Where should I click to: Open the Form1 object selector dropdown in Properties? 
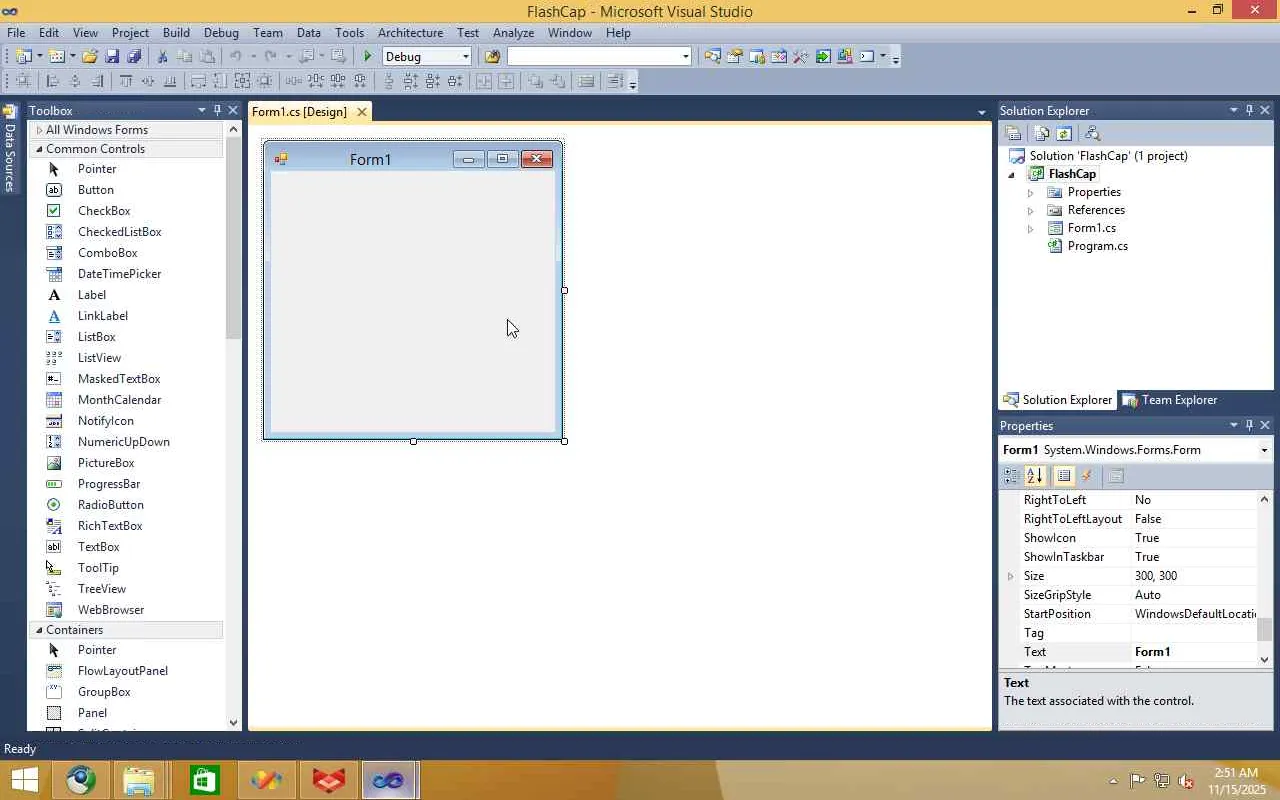(1264, 450)
